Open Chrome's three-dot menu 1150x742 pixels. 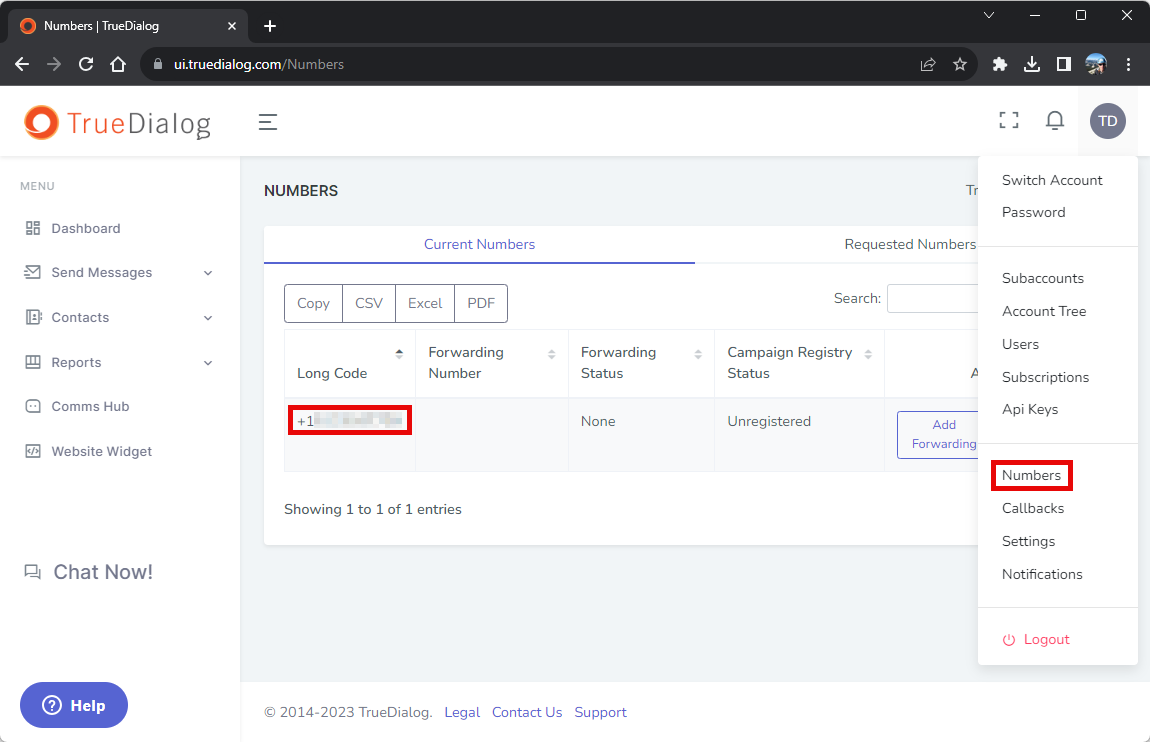coord(1128,65)
